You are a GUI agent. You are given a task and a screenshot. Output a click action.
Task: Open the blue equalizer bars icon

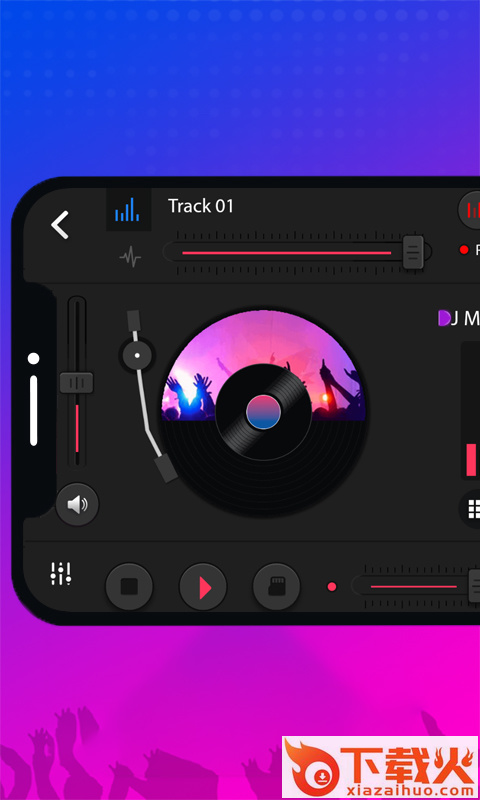128,209
